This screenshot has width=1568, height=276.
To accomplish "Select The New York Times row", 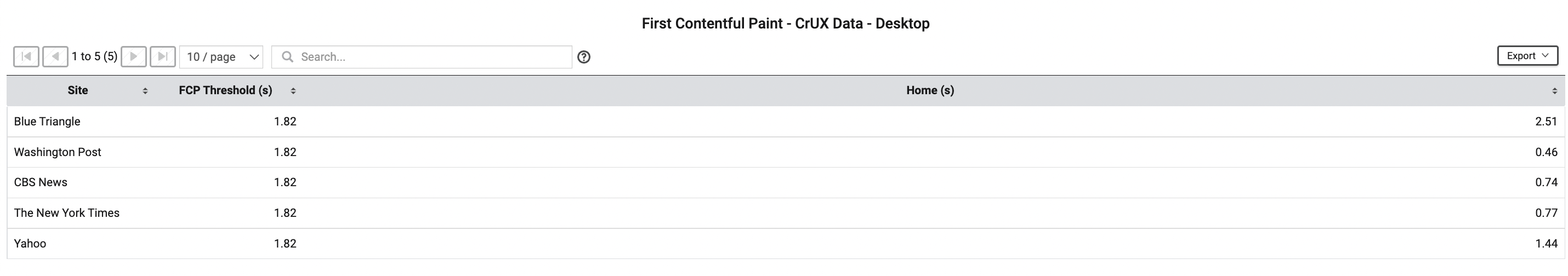I will [x=786, y=213].
